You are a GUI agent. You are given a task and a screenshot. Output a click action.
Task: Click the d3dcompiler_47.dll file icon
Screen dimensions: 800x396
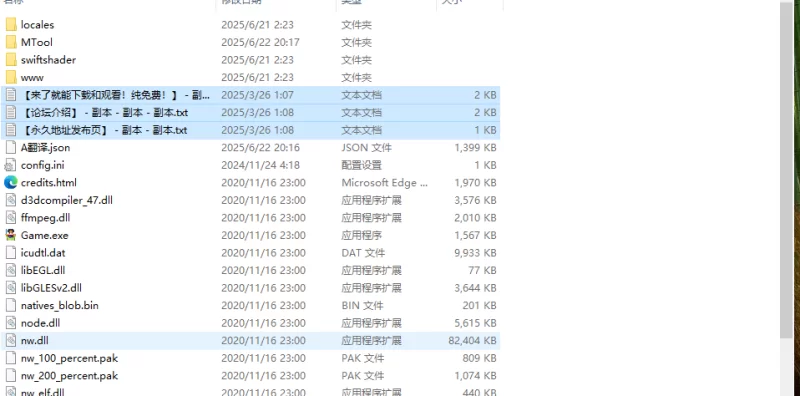[x=11, y=200]
